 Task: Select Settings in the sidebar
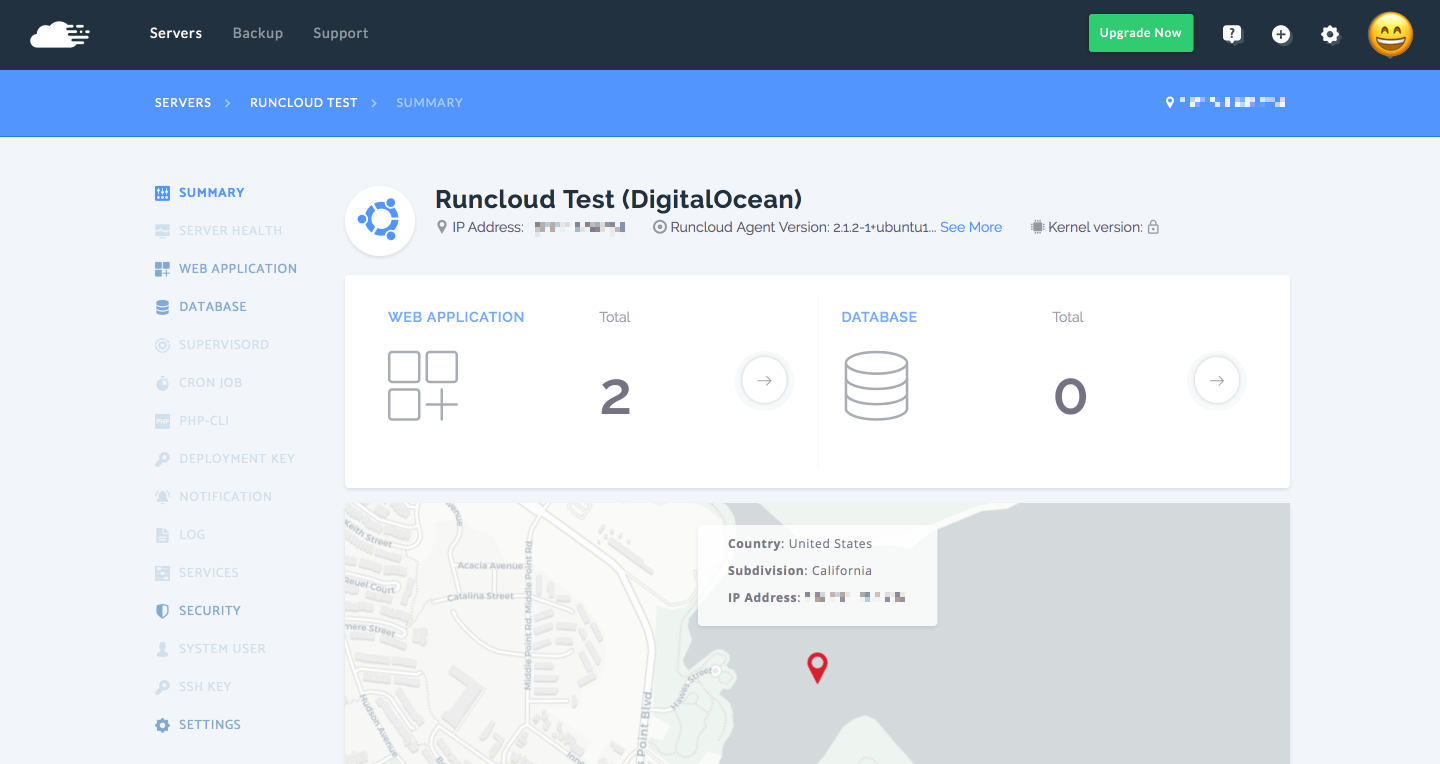[x=210, y=725]
